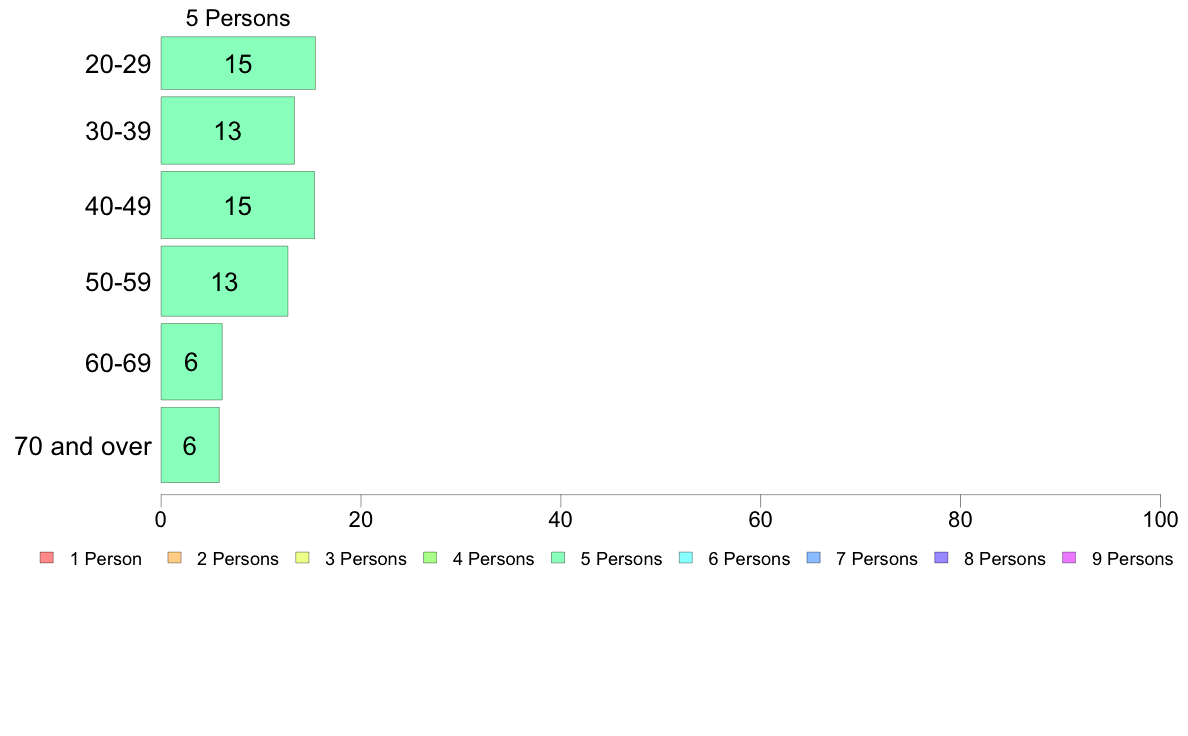Select the 40-49 bar
This screenshot has width=1188, height=736.
click(237, 205)
